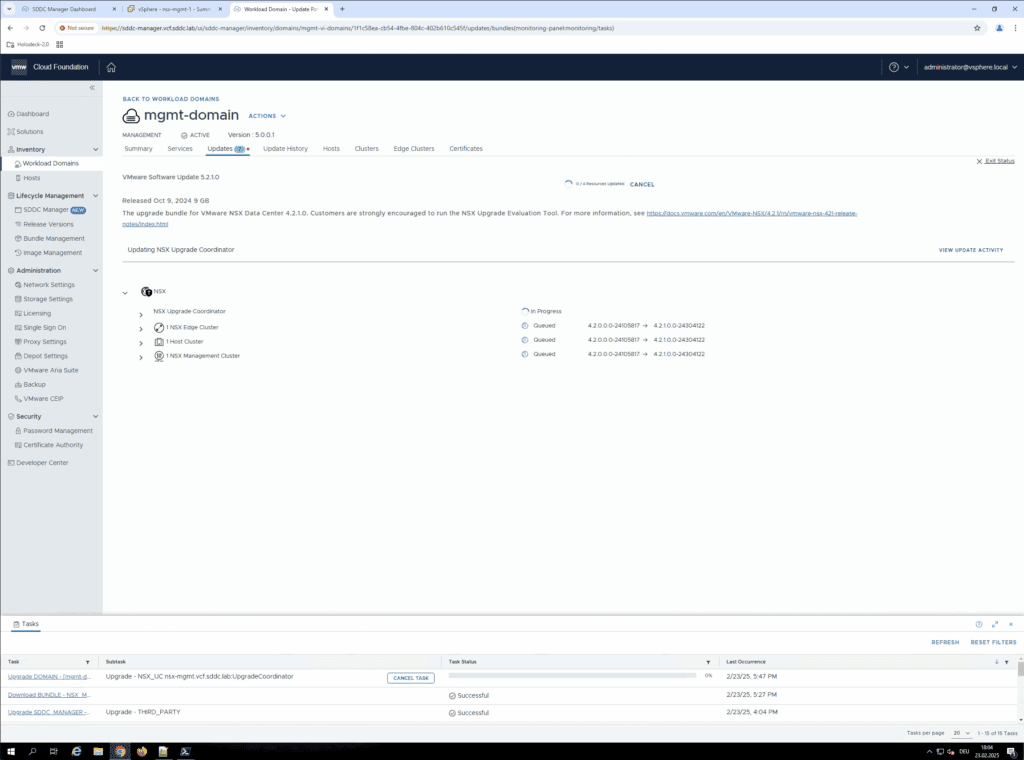Image resolution: width=1024 pixels, height=760 pixels.
Task: Click the NSX Management Cluster icon
Action: (159, 356)
